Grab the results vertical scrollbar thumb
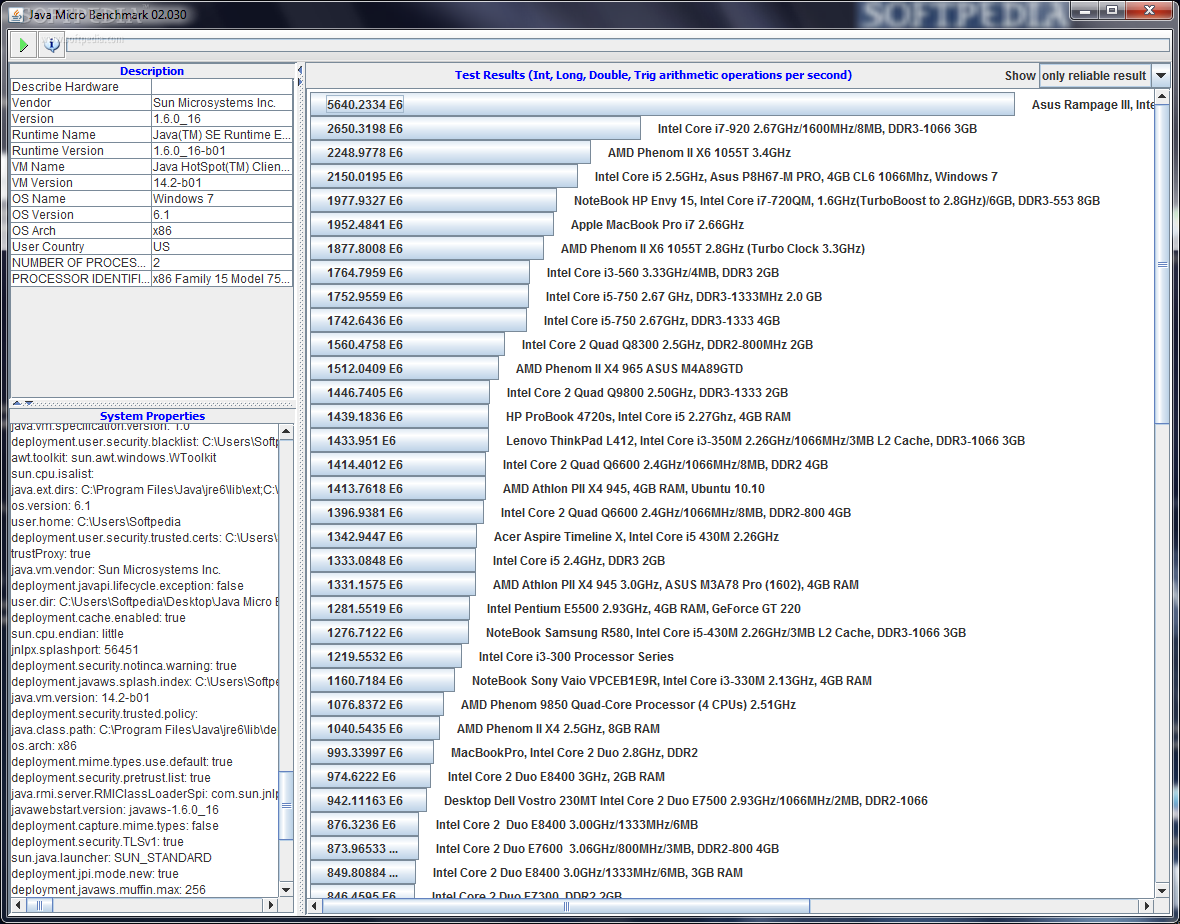The height and width of the screenshot is (924, 1180). (1162, 263)
